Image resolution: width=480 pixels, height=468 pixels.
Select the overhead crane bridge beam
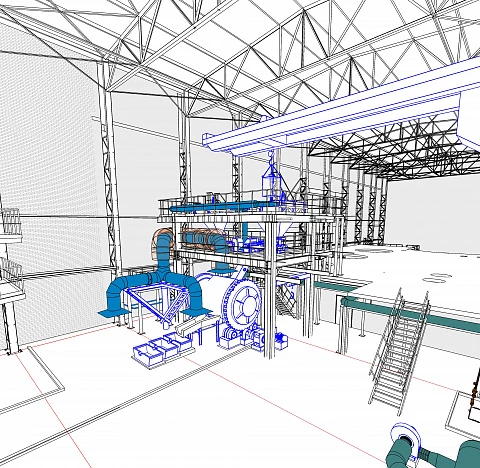click(340, 110)
